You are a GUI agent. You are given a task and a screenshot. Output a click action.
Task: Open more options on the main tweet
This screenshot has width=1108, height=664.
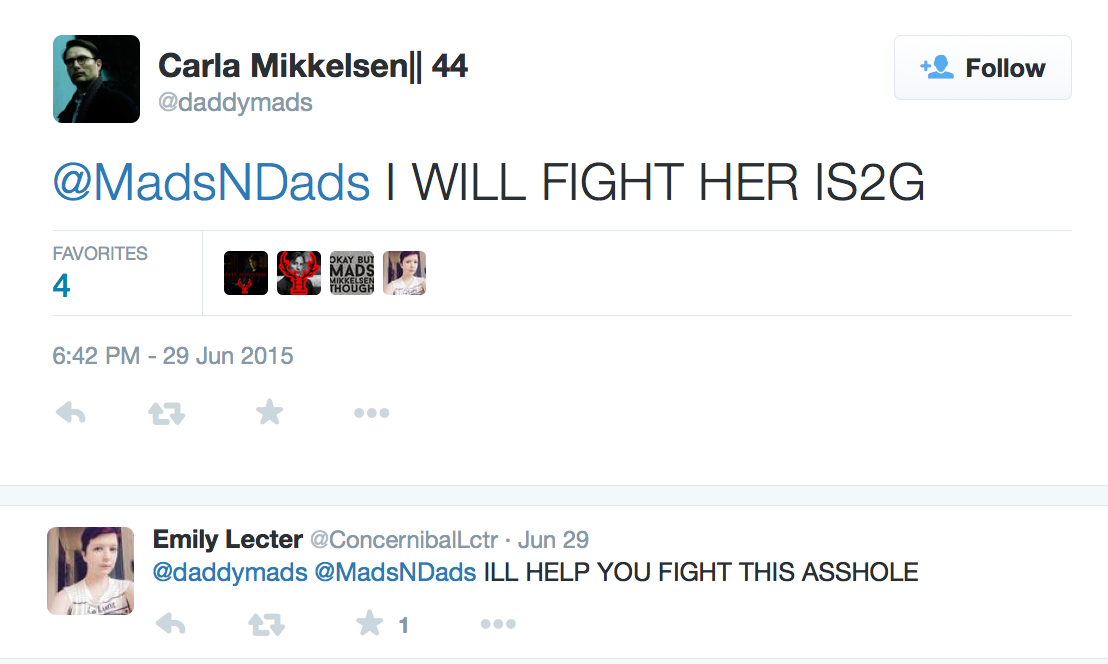(x=371, y=412)
